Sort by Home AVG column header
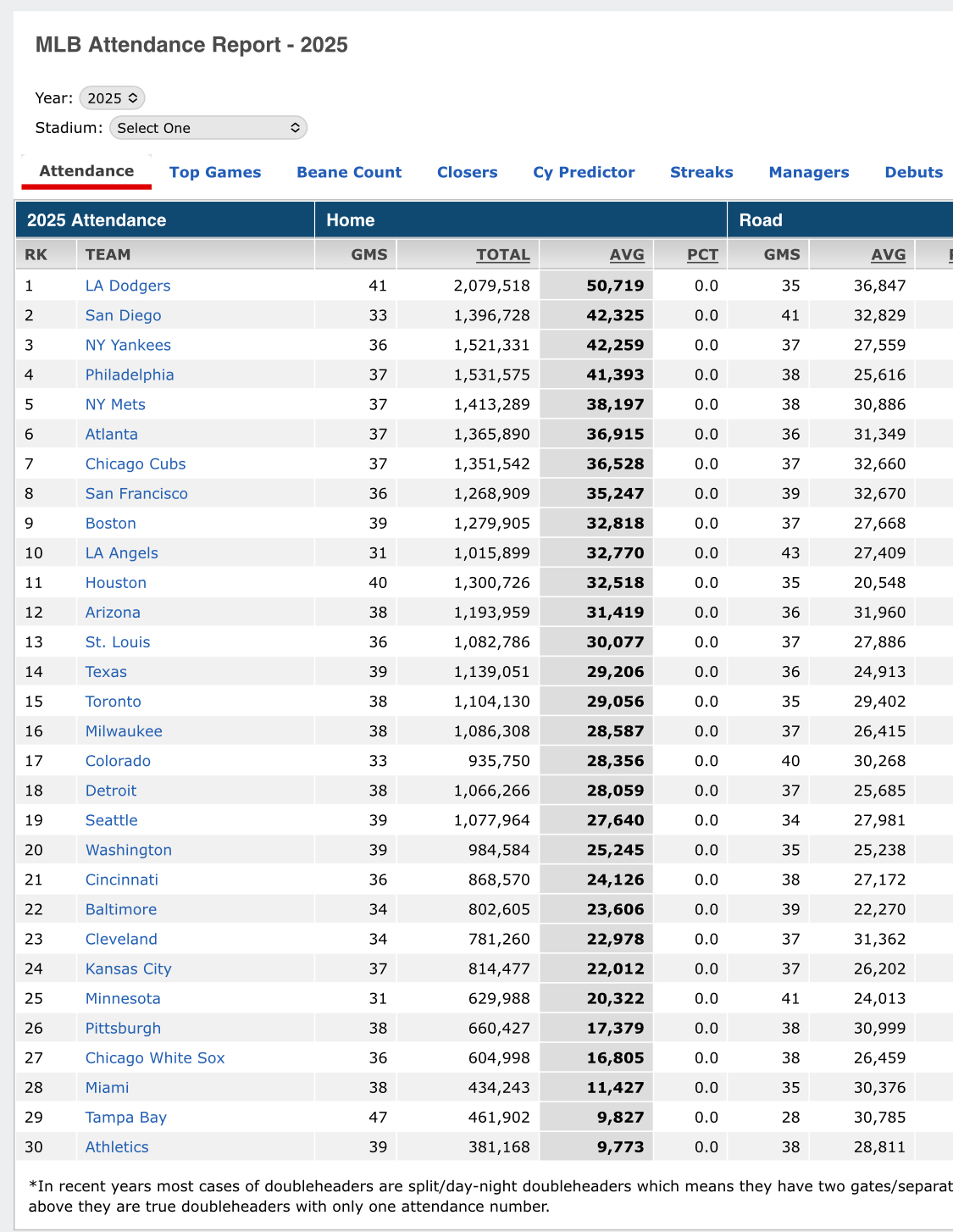 click(627, 254)
